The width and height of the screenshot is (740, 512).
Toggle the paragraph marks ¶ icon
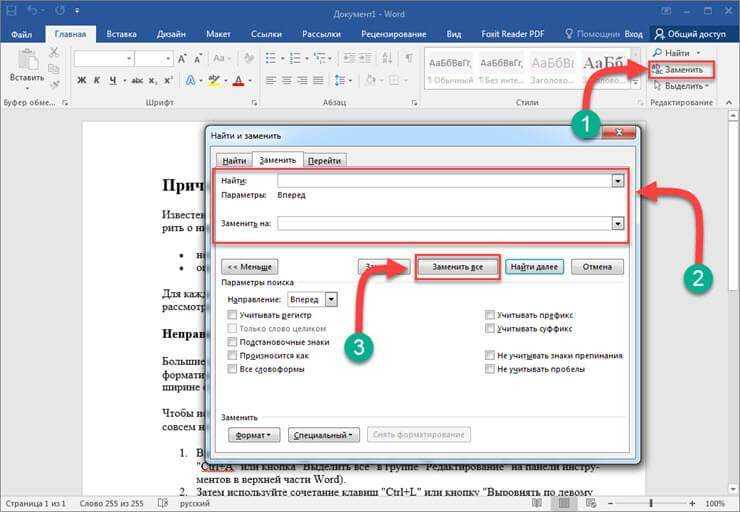(x=409, y=58)
